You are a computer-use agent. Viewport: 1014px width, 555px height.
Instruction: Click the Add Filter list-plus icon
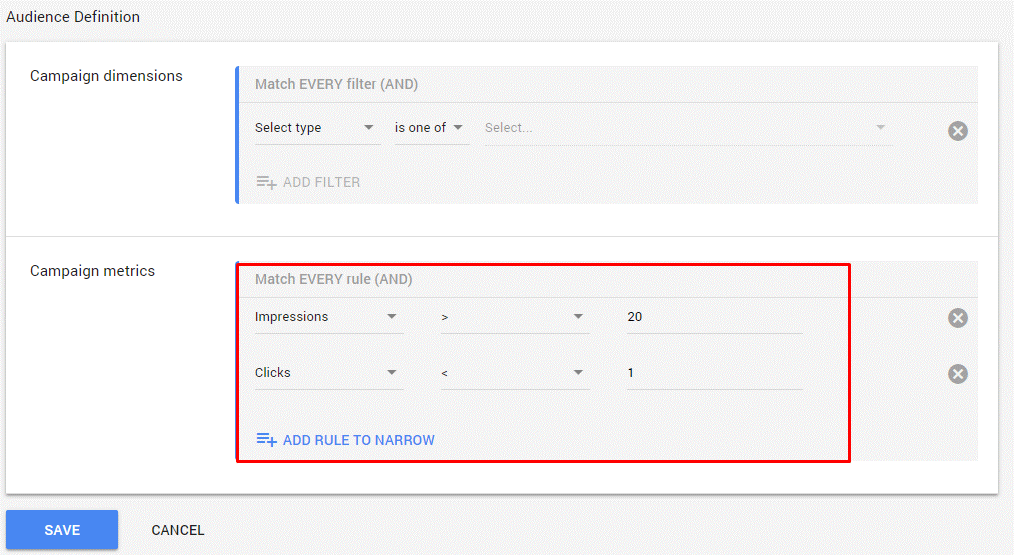[x=266, y=182]
